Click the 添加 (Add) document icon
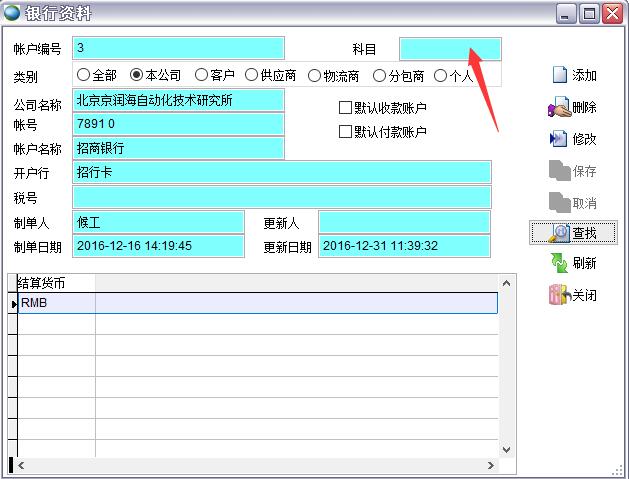Image resolution: width=629 pixels, height=479 pixels. click(559, 75)
